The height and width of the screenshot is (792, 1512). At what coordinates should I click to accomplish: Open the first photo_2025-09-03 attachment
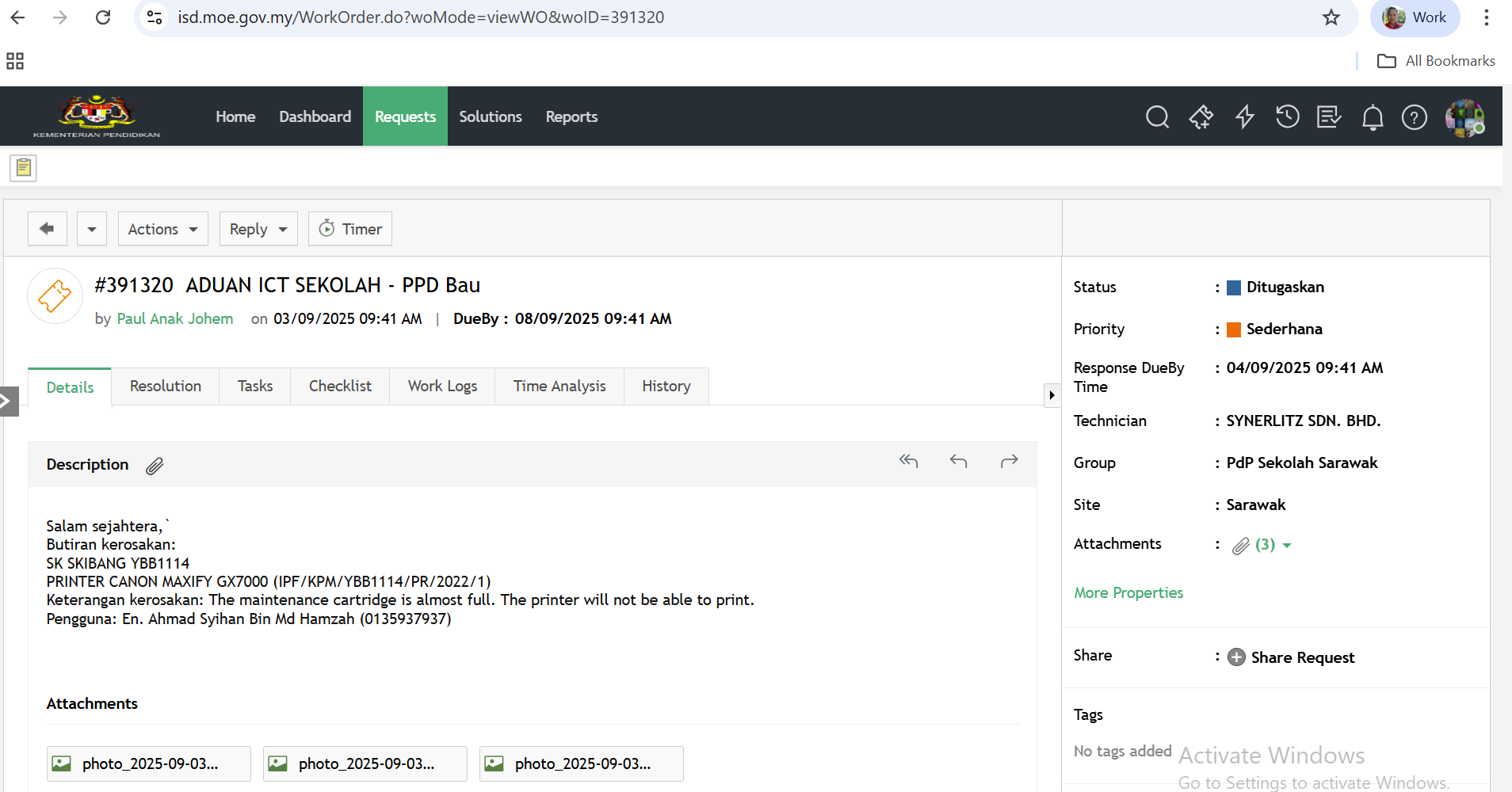pyautogui.click(x=149, y=763)
